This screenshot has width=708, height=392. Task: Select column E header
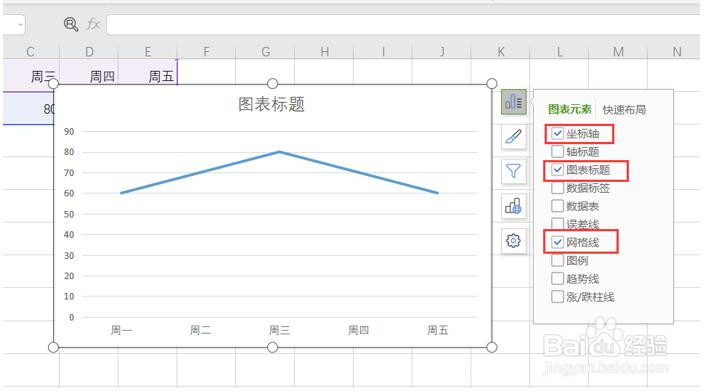pyautogui.click(x=148, y=51)
